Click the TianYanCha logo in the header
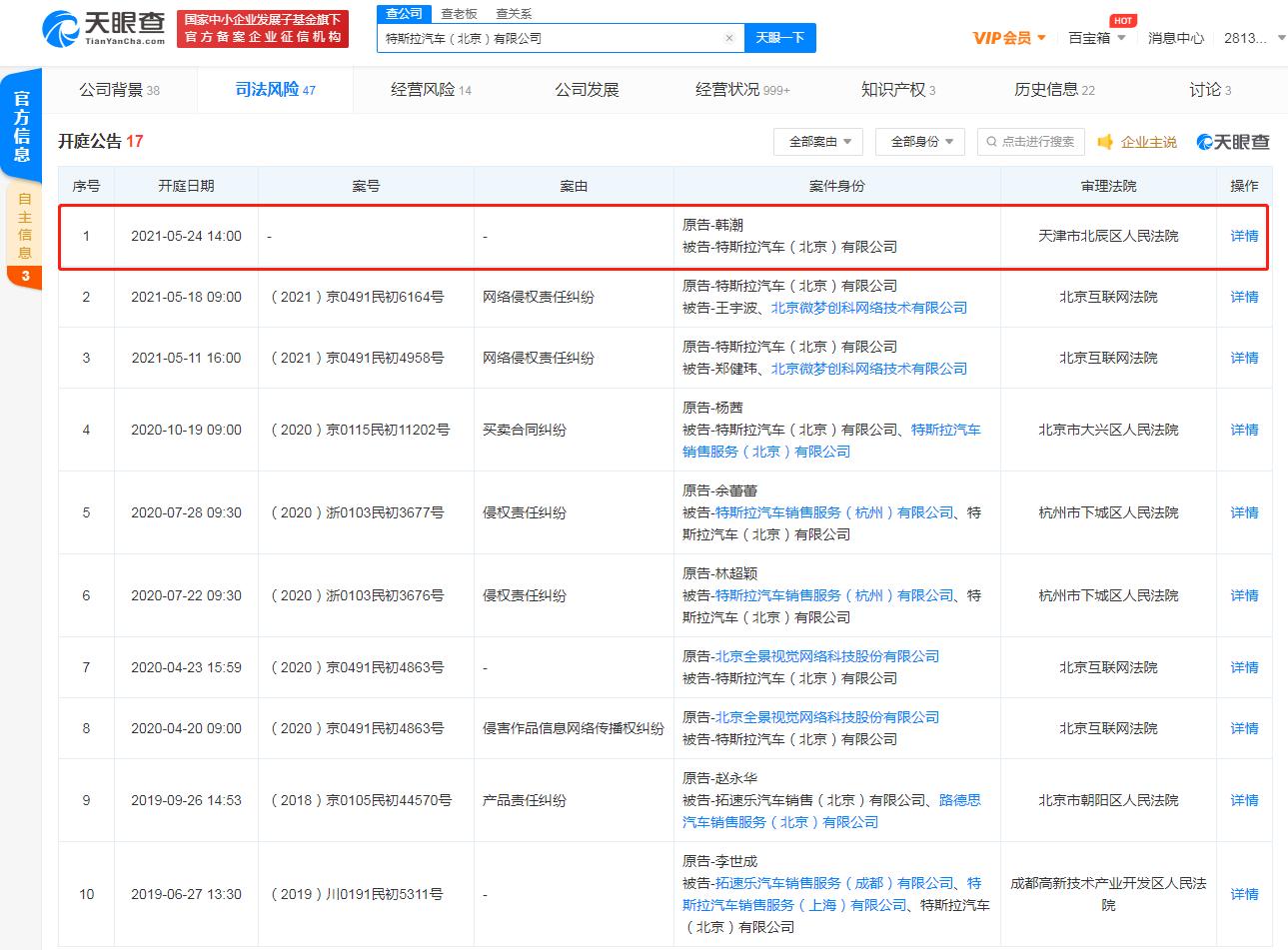This screenshot has width=1288, height=950. (104, 27)
